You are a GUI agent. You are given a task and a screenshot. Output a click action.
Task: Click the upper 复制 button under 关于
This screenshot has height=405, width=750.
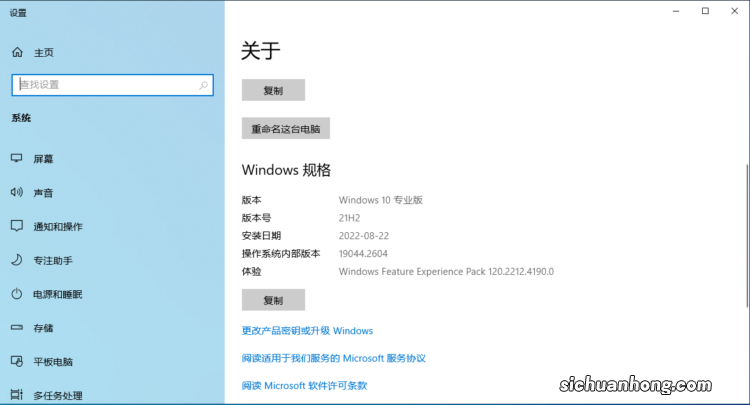click(273, 90)
